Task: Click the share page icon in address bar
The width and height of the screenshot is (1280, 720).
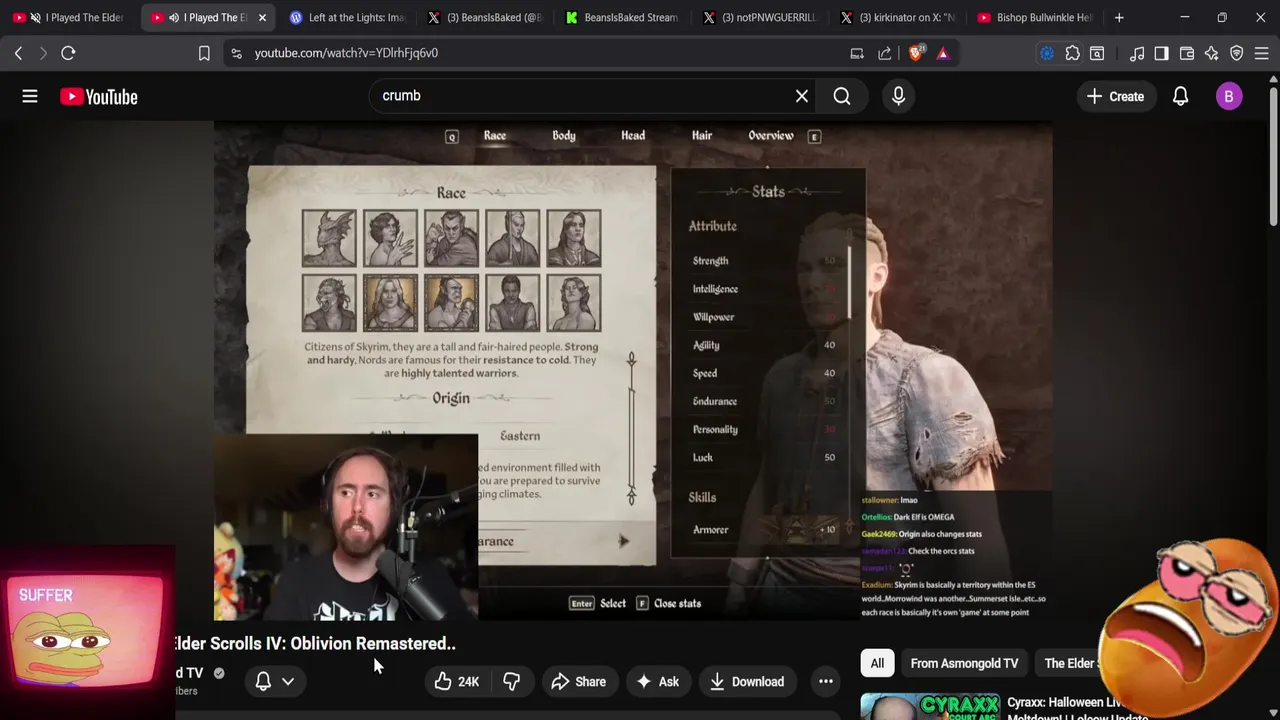Action: (x=885, y=53)
